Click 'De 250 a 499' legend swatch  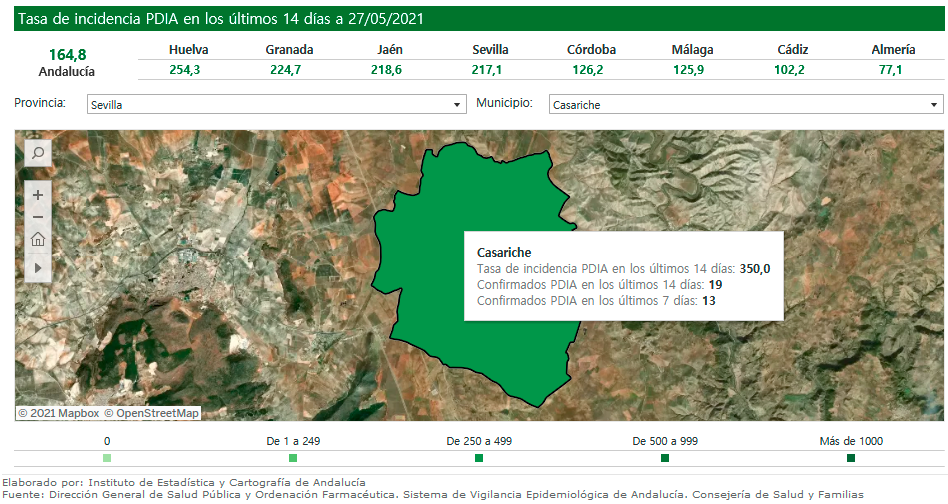pyautogui.click(x=479, y=458)
